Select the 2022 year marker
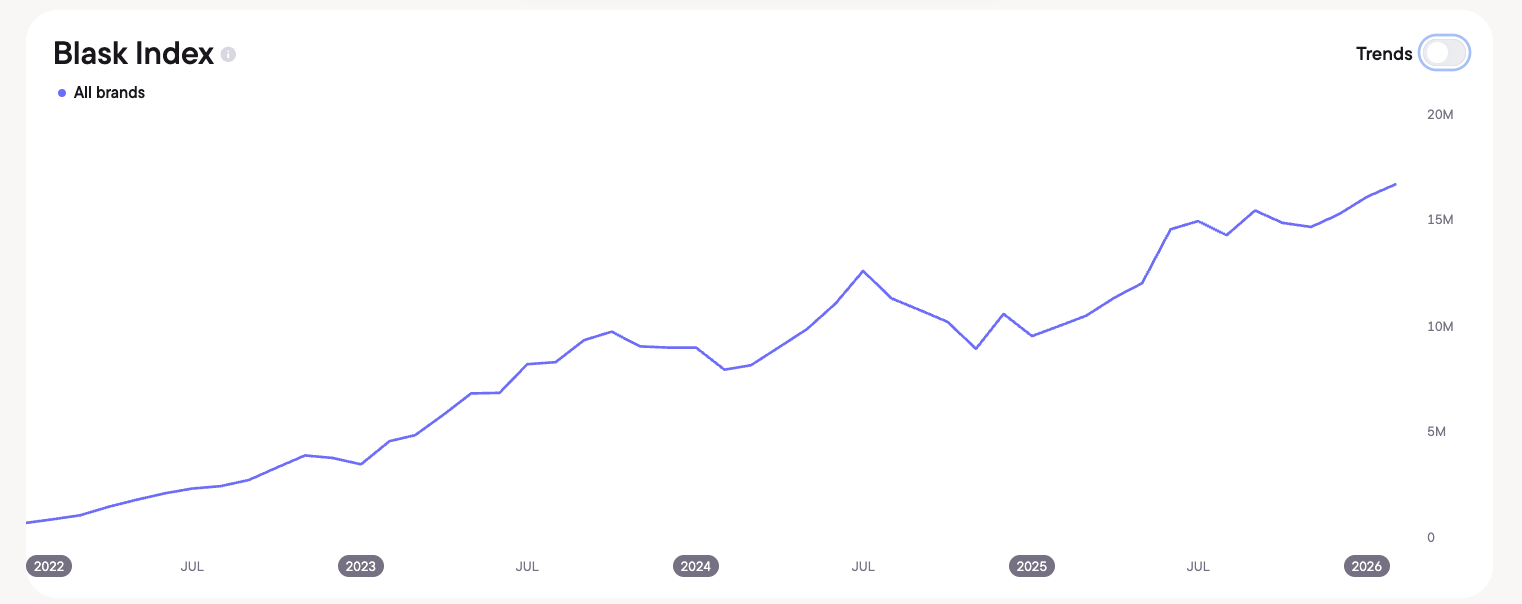Viewport: 1522px width, 604px height. 49,566
